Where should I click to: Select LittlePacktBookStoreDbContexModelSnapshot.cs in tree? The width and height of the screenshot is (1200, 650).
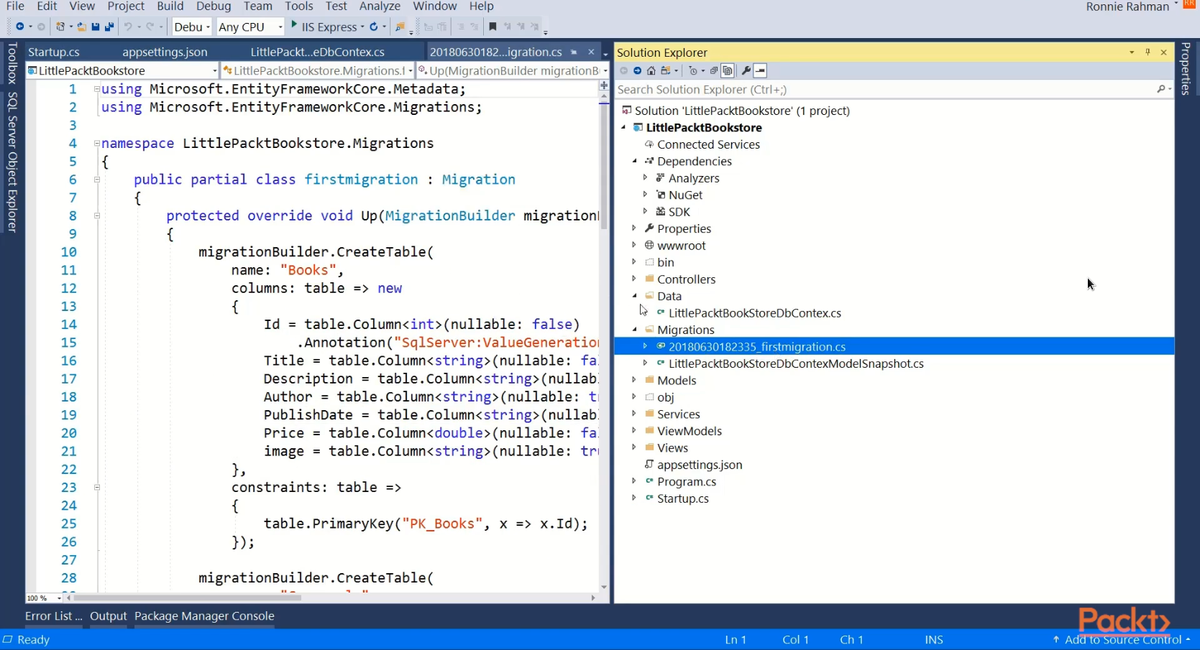pyautogui.click(x=796, y=363)
